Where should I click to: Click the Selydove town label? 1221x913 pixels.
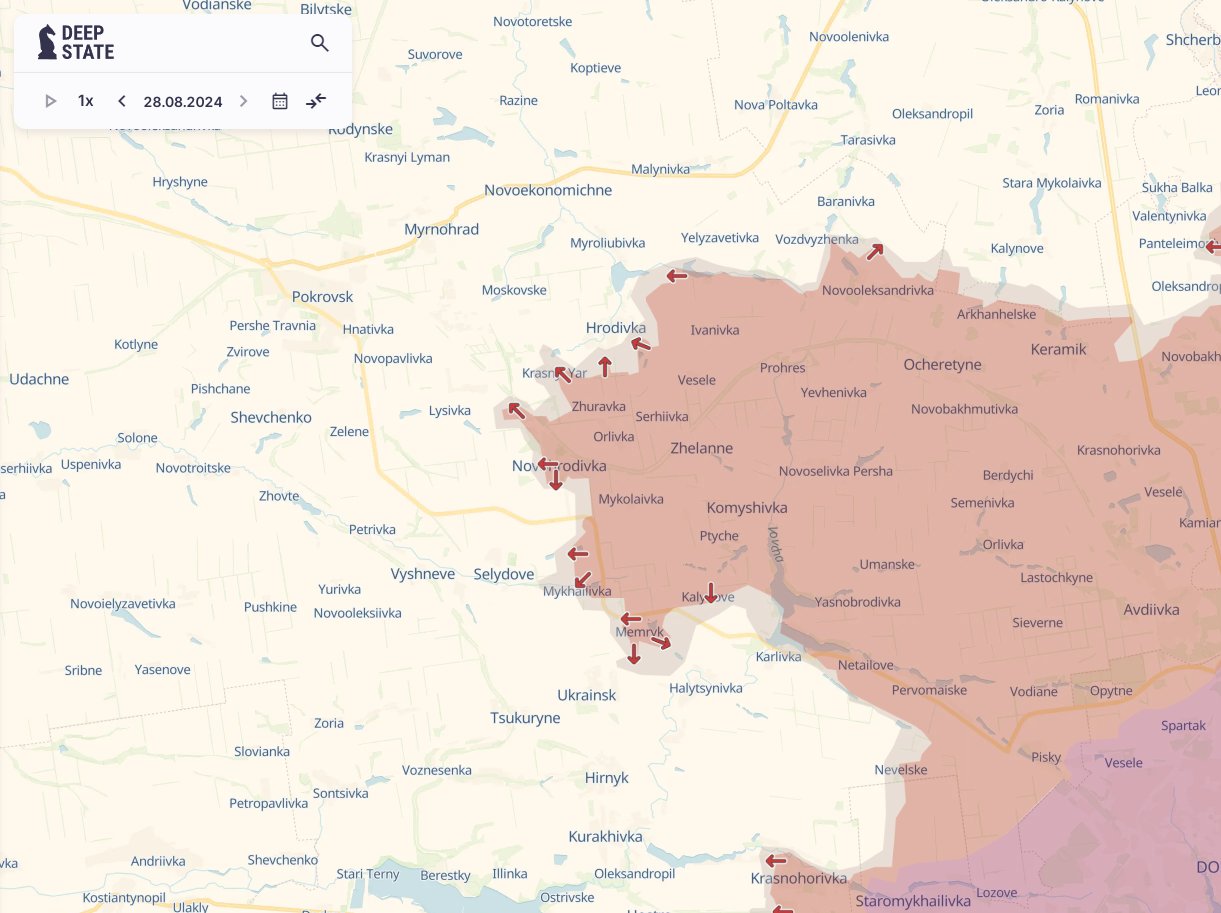click(504, 574)
